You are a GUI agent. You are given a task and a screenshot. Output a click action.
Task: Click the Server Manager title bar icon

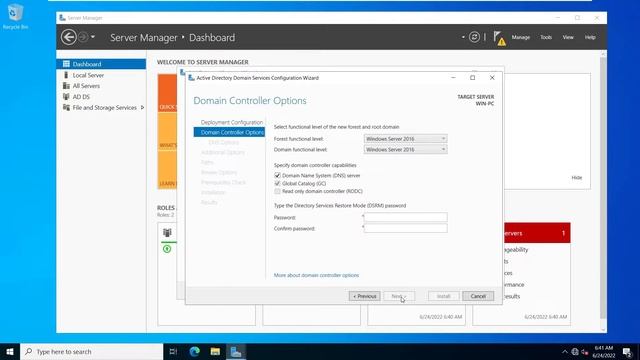[62, 18]
